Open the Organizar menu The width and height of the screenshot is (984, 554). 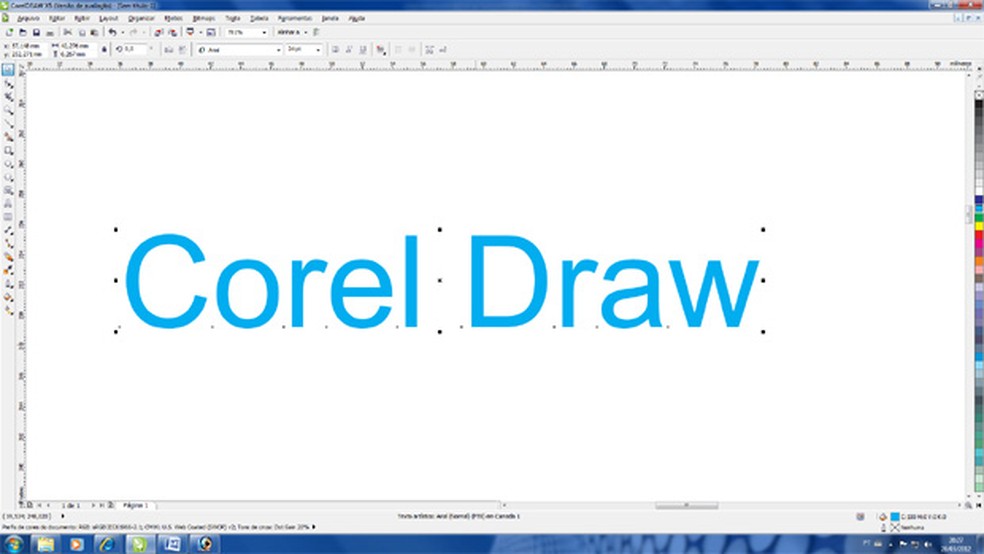pos(141,18)
